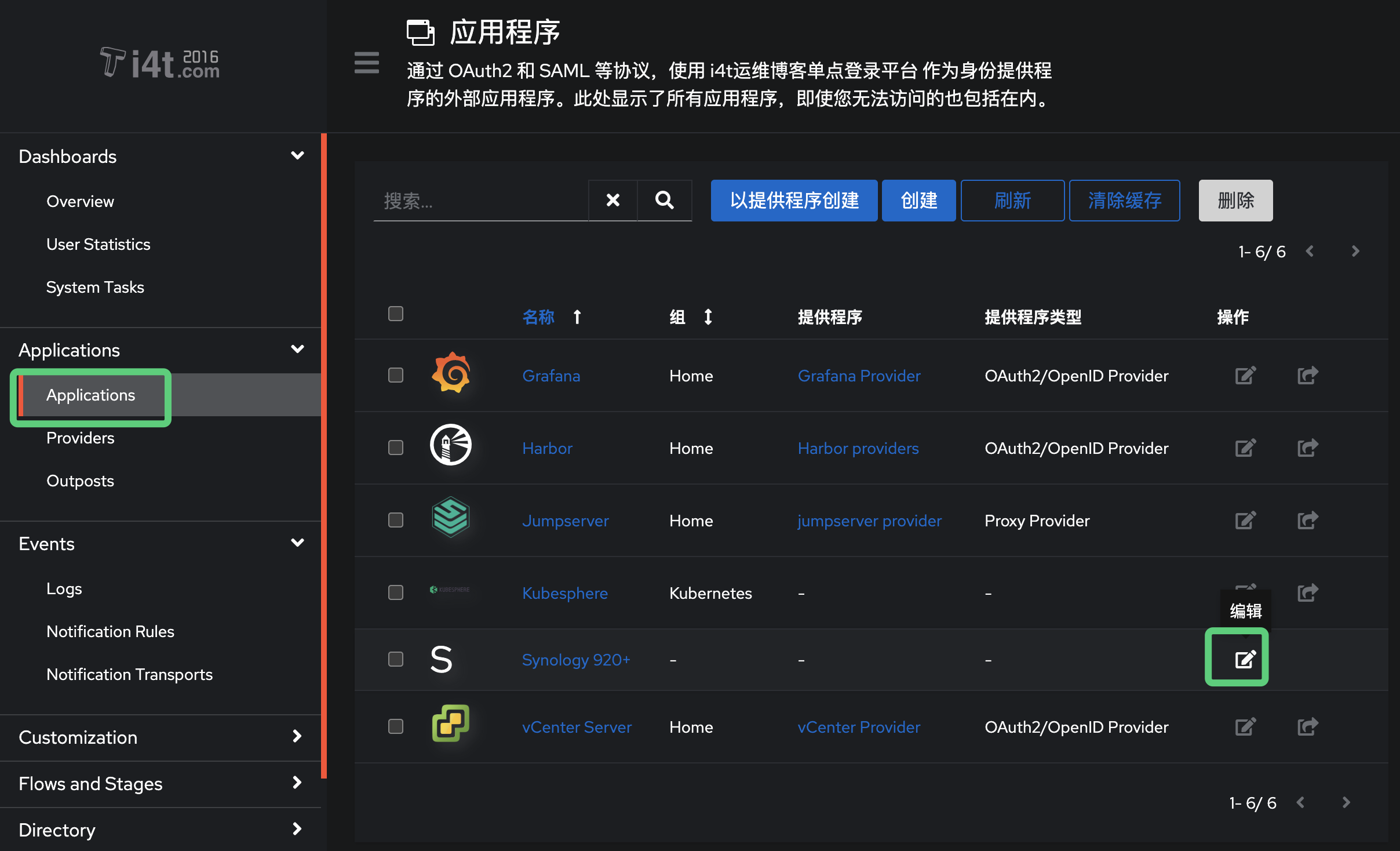Click the 名称 column sort arrow
The width and height of the screenshot is (1400, 851).
(577, 317)
